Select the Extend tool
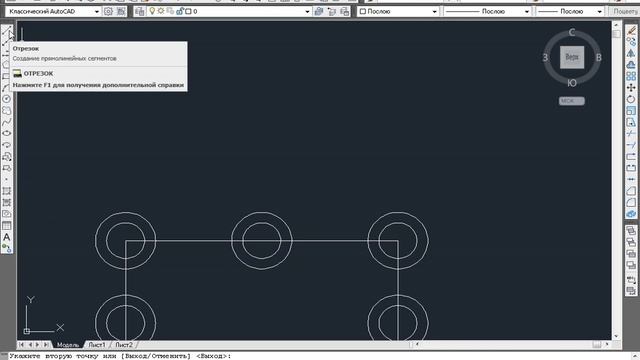 point(631,144)
